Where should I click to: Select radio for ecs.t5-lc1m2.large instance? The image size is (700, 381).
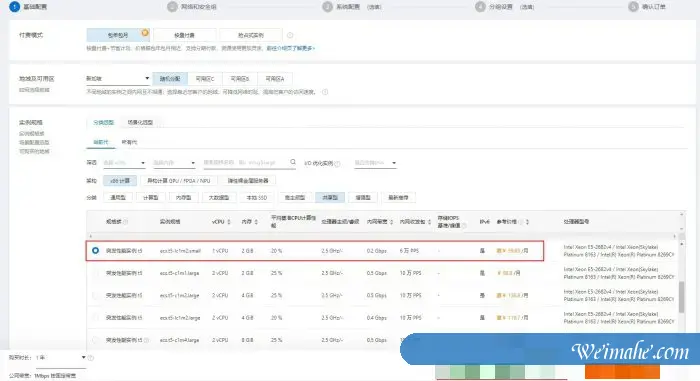(96, 318)
